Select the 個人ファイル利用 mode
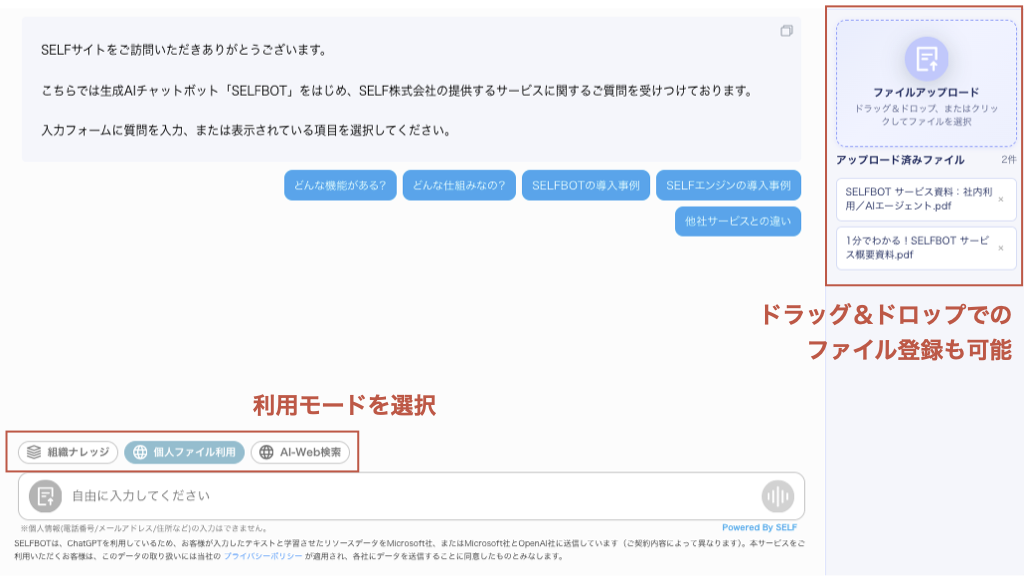Viewport: 1024px width, 576px height. (x=184, y=452)
